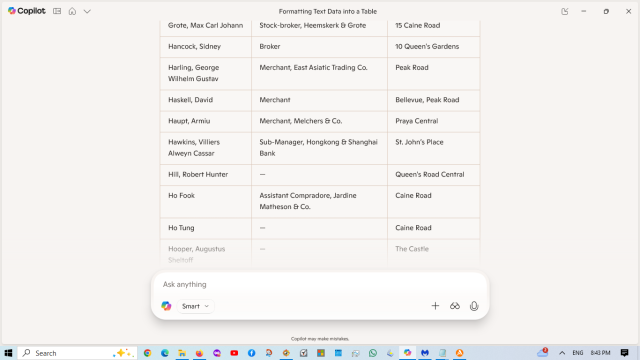
Task: Open the Smart mode dropdown
Action: [x=196, y=306]
